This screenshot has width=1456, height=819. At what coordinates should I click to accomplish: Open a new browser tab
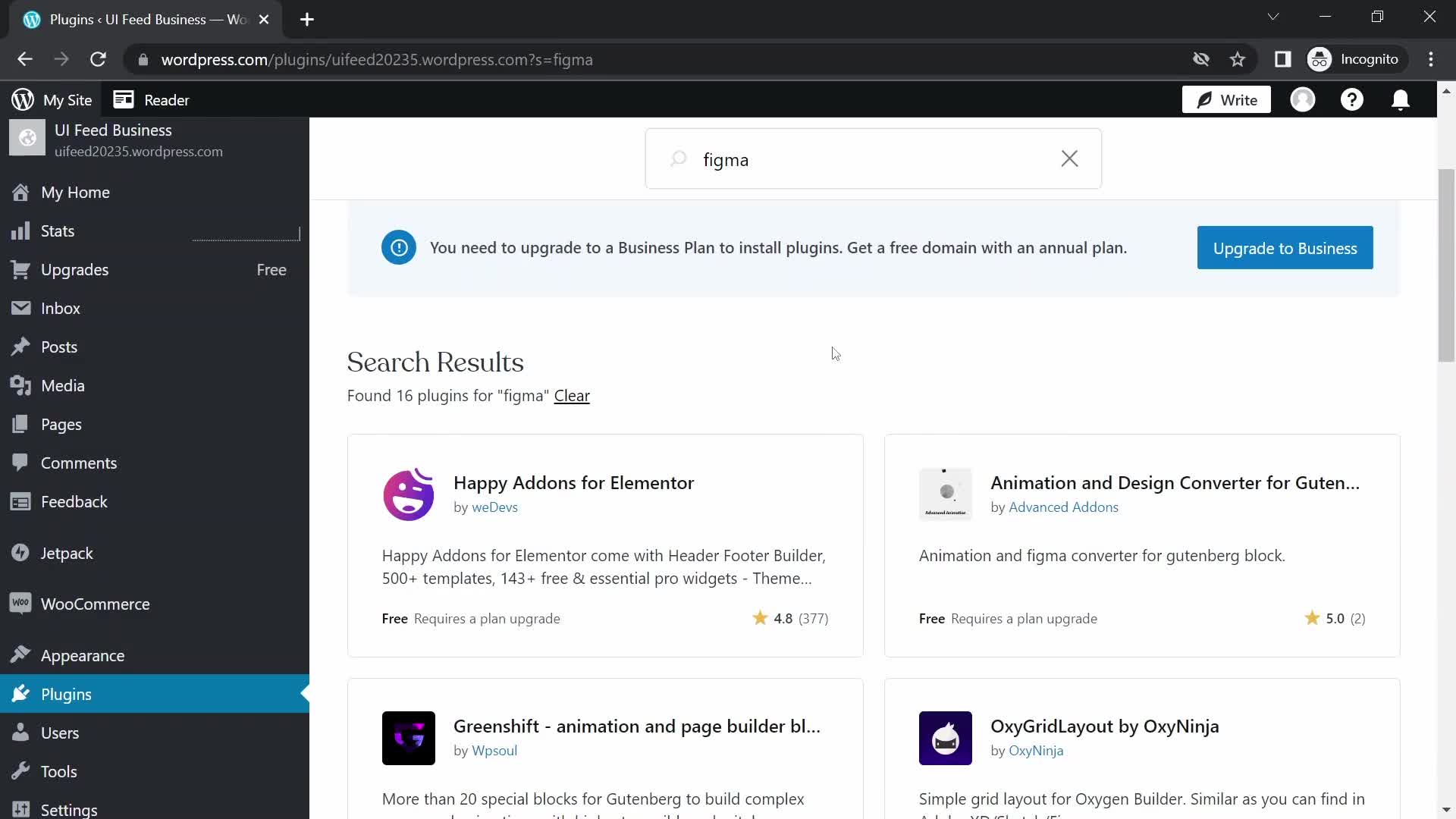(307, 20)
